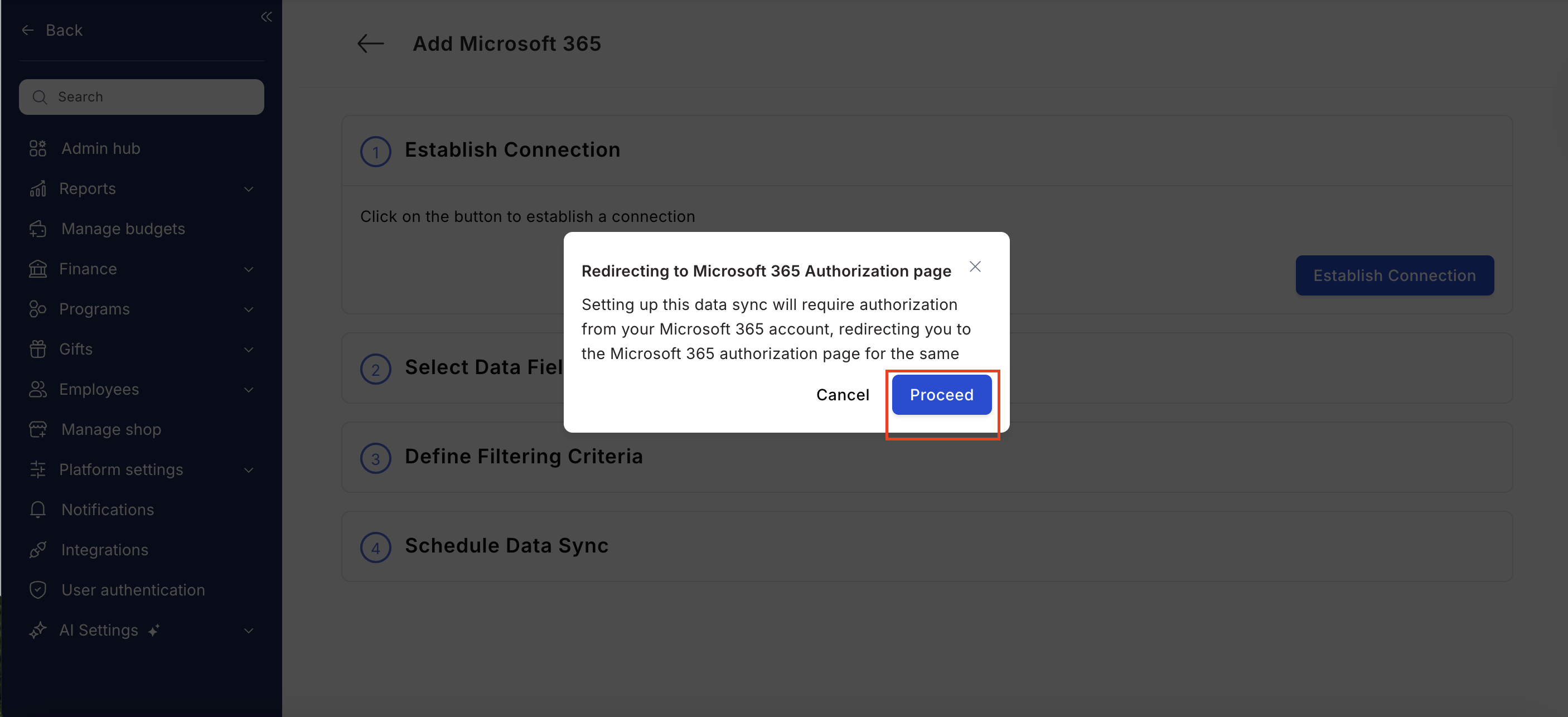Click the Integrations plug icon
The image size is (1568, 717).
(x=38, y=550)
